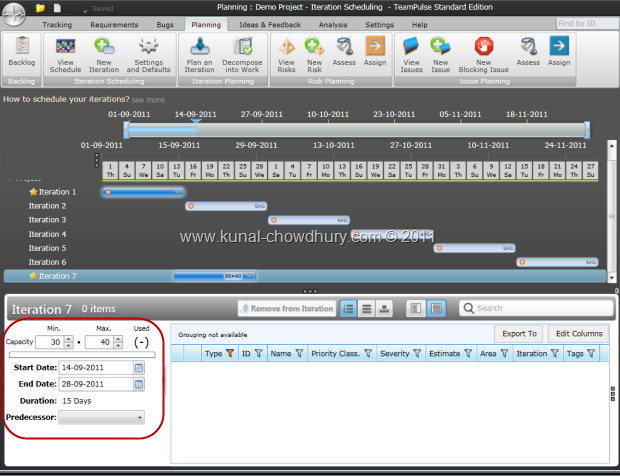Switch to the Tracking tab
Image resolution: width=620 pixels, height=476 pixels.
tap(57, 25)
